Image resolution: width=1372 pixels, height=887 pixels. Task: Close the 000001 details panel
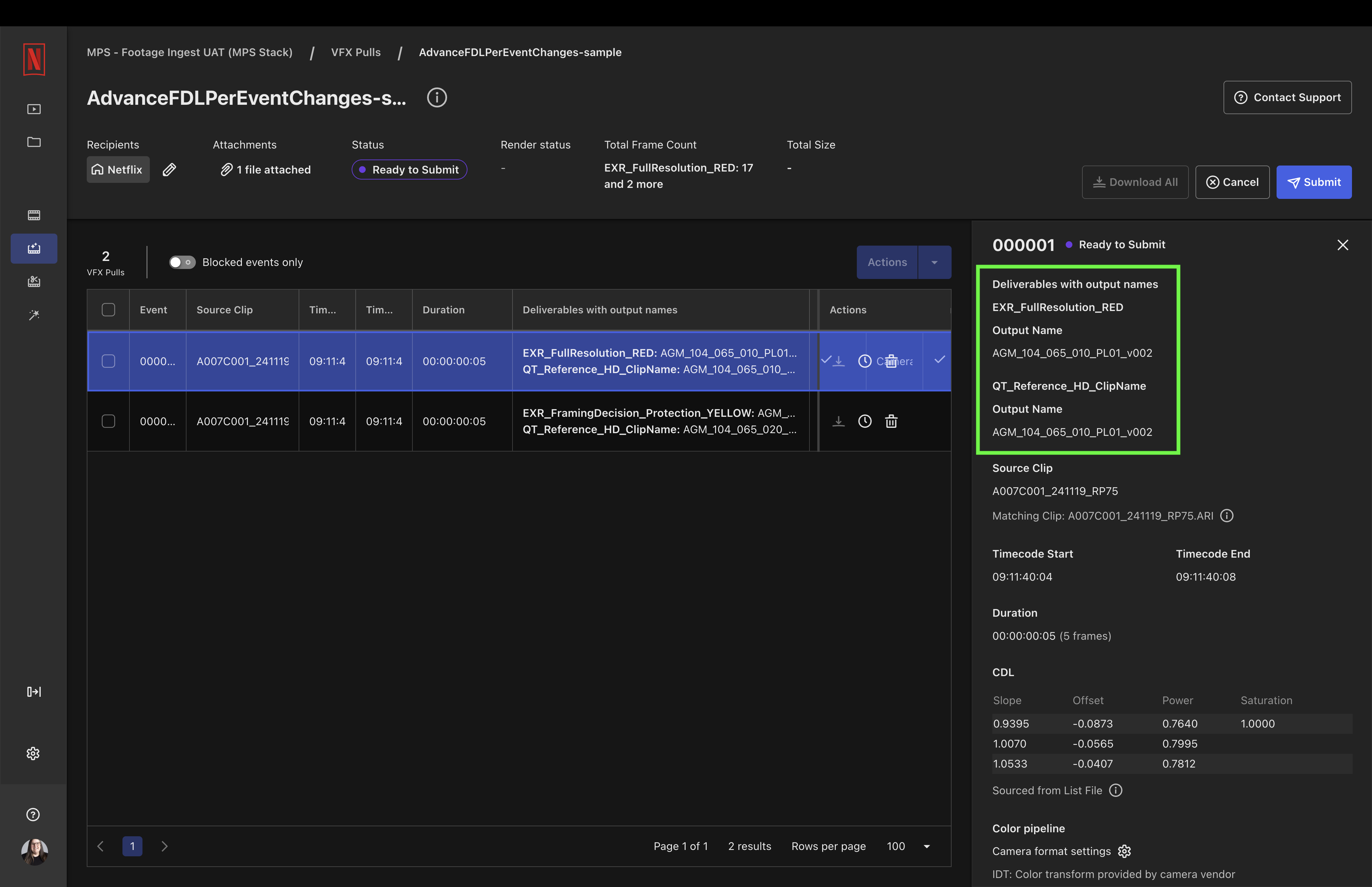(x=1343, y=245)
